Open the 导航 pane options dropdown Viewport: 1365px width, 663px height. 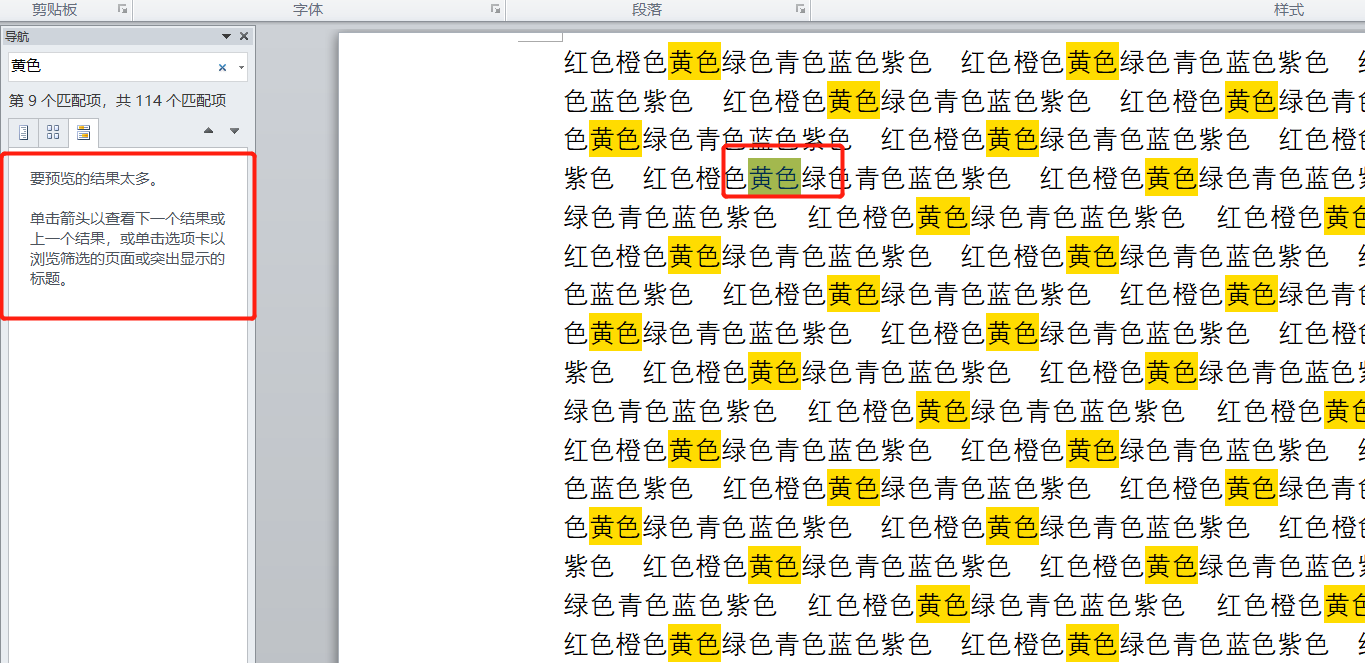click(x=227, y=37)
